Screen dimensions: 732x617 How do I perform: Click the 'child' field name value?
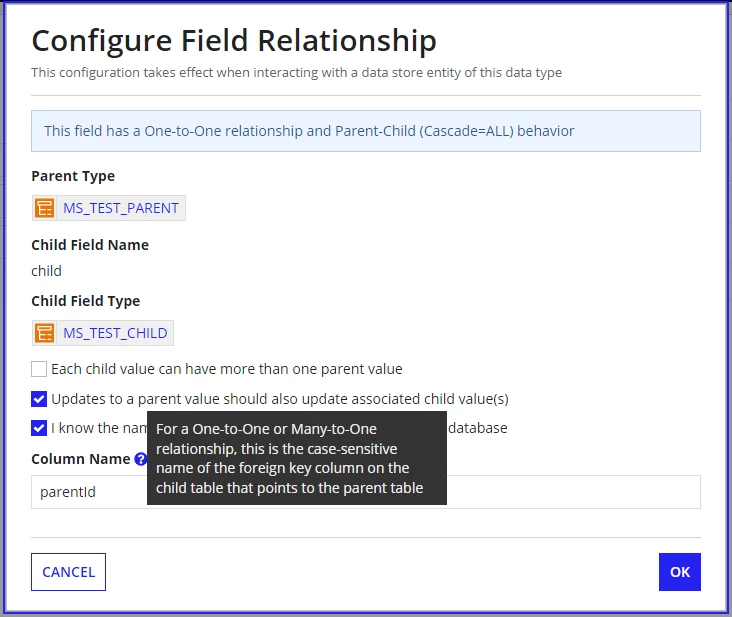click(46, 271)
